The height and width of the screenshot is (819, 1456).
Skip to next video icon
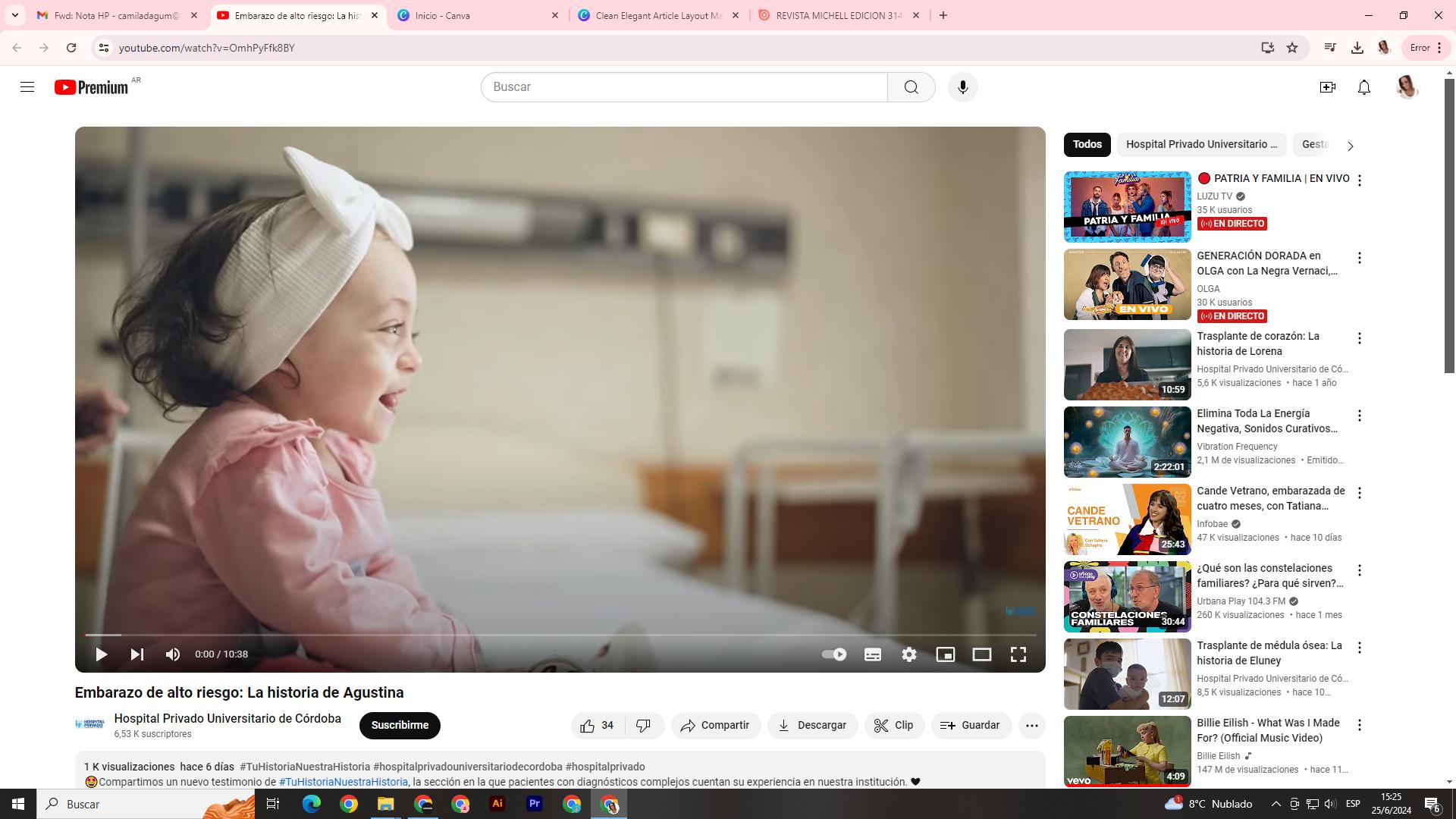(137, 654)
